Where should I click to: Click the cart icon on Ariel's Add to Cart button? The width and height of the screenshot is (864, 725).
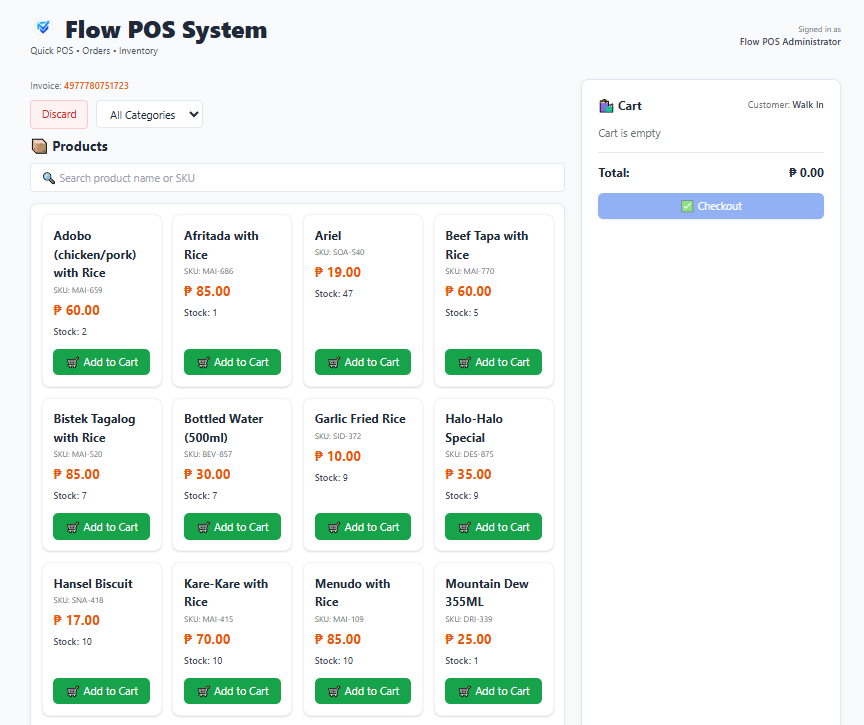pos(333,362)
